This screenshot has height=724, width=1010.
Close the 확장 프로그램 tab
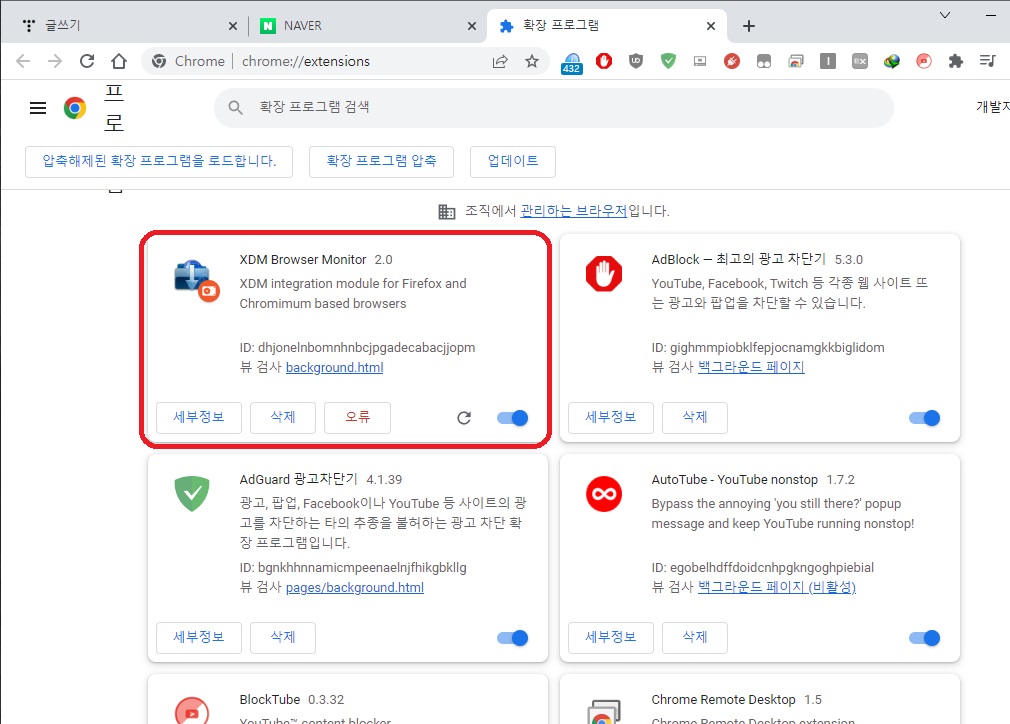710,26
